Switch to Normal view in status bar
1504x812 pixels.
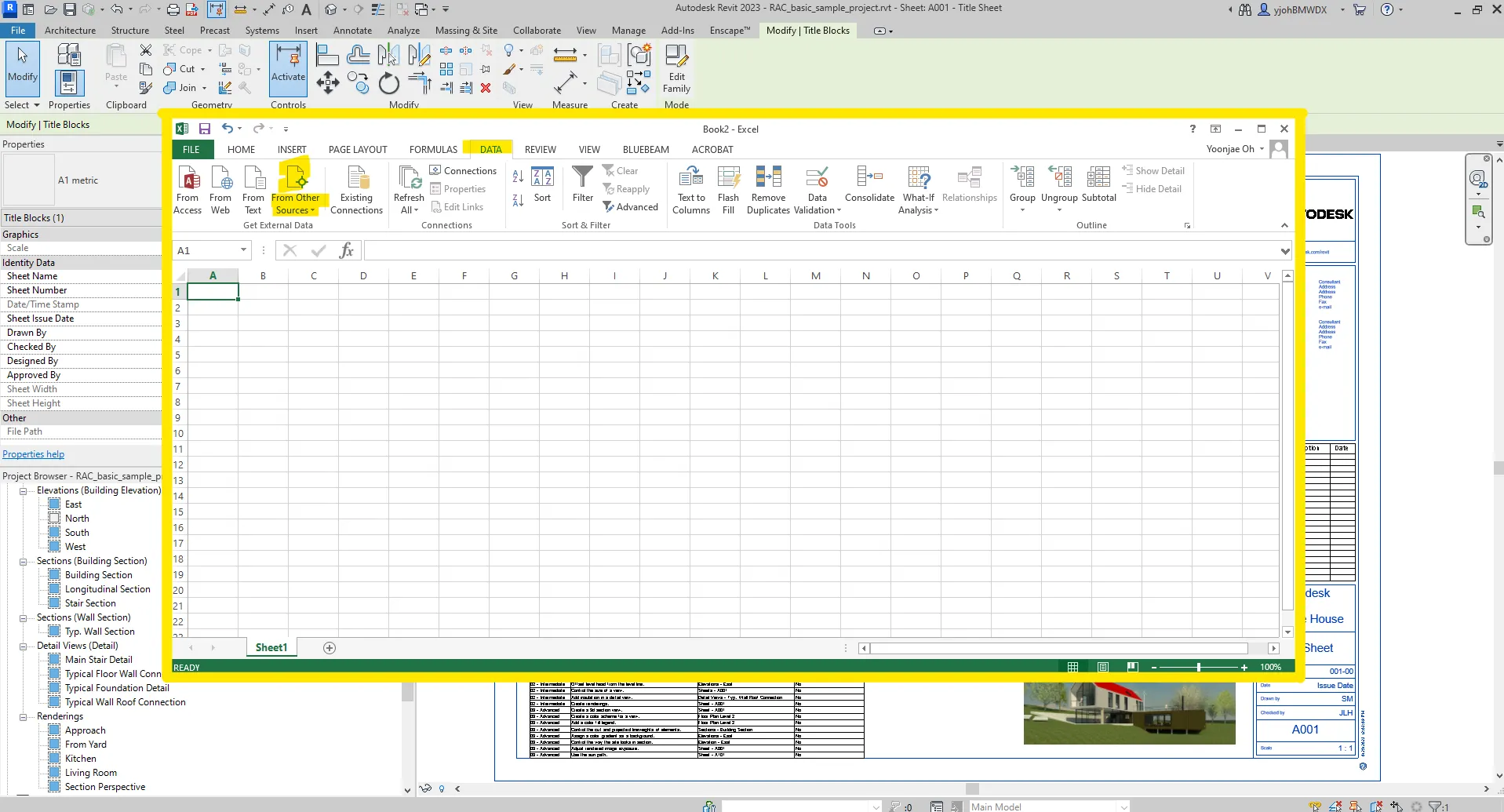coord(1072,667)
